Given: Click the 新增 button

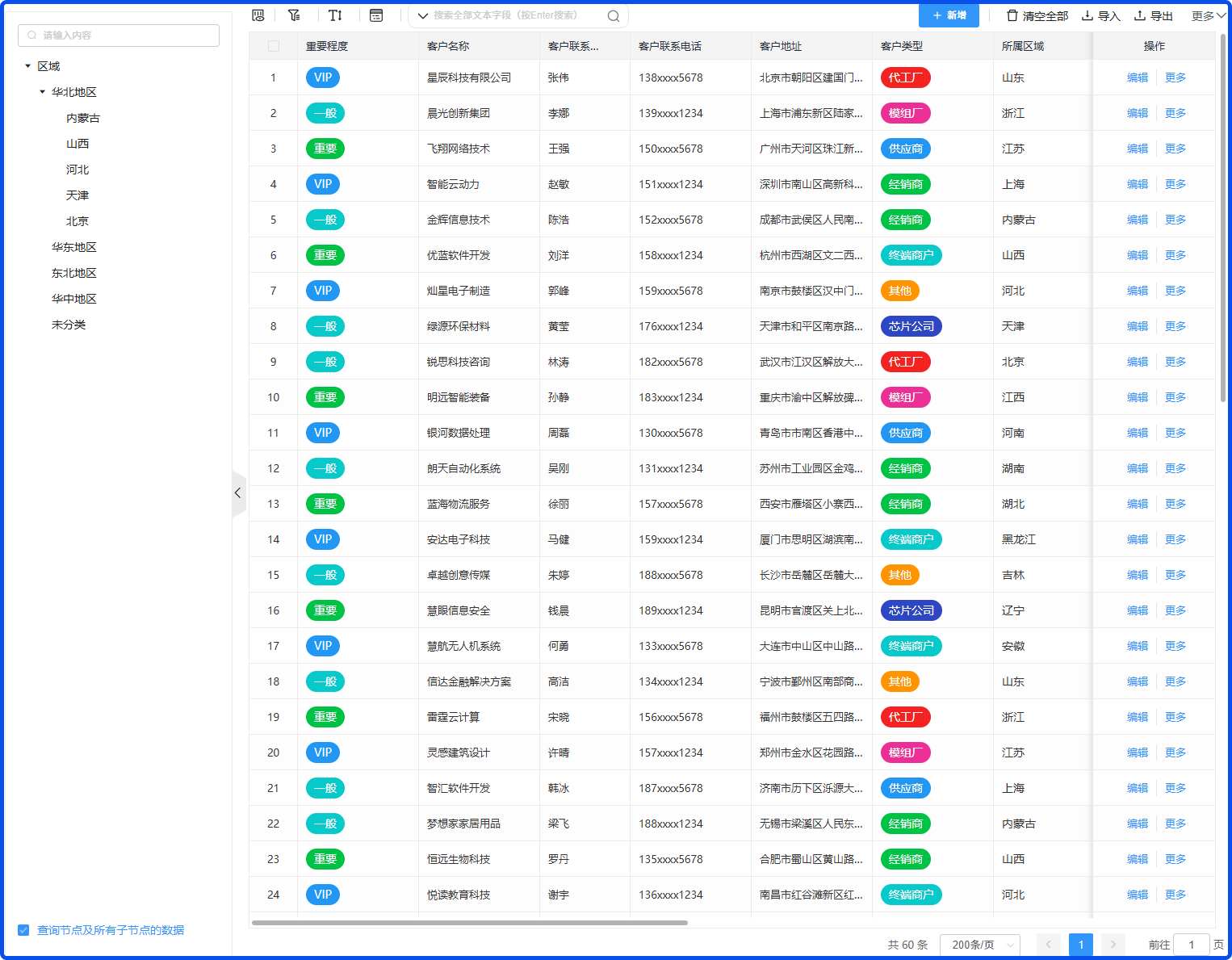Looking at the screenshot, I should (x=949, y=15).
